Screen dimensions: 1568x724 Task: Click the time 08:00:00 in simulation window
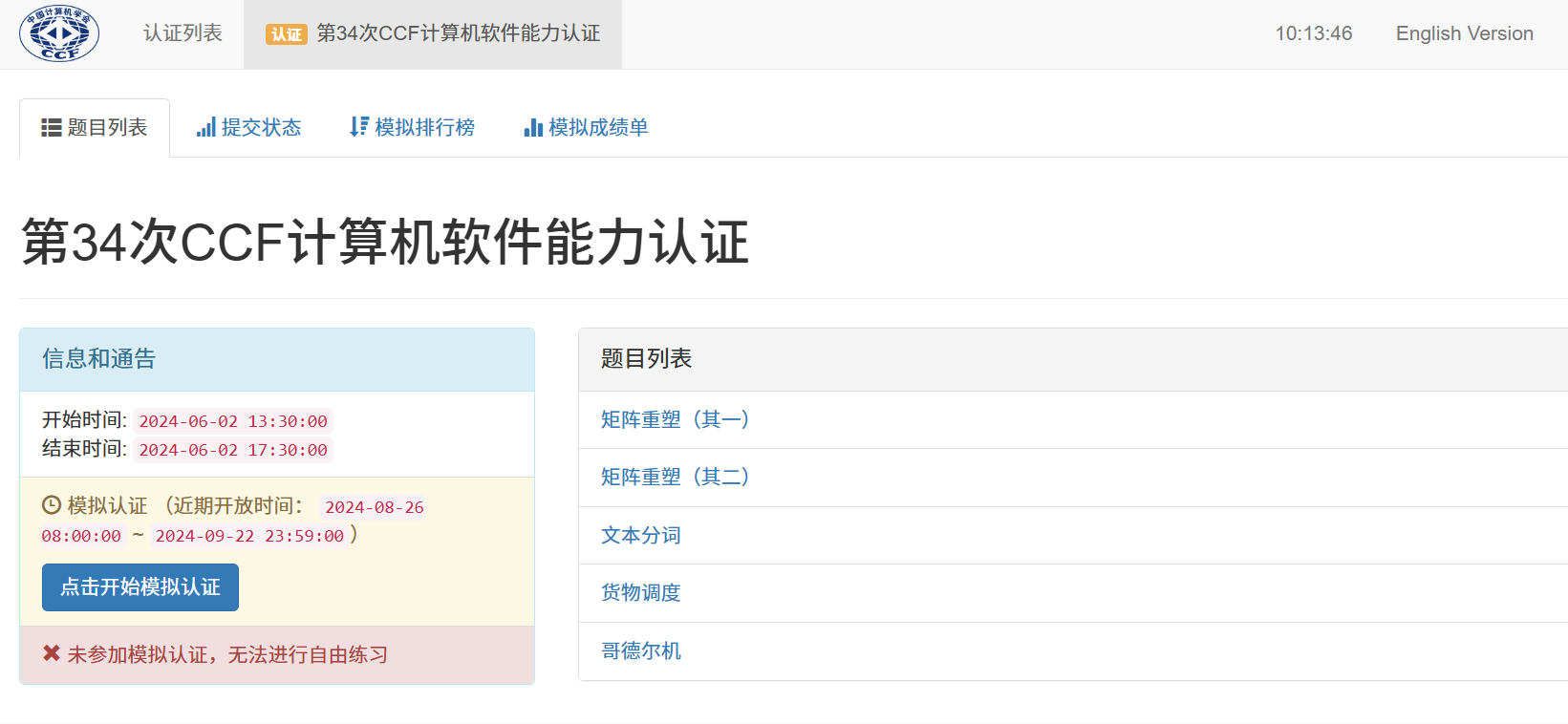(81, 536)
